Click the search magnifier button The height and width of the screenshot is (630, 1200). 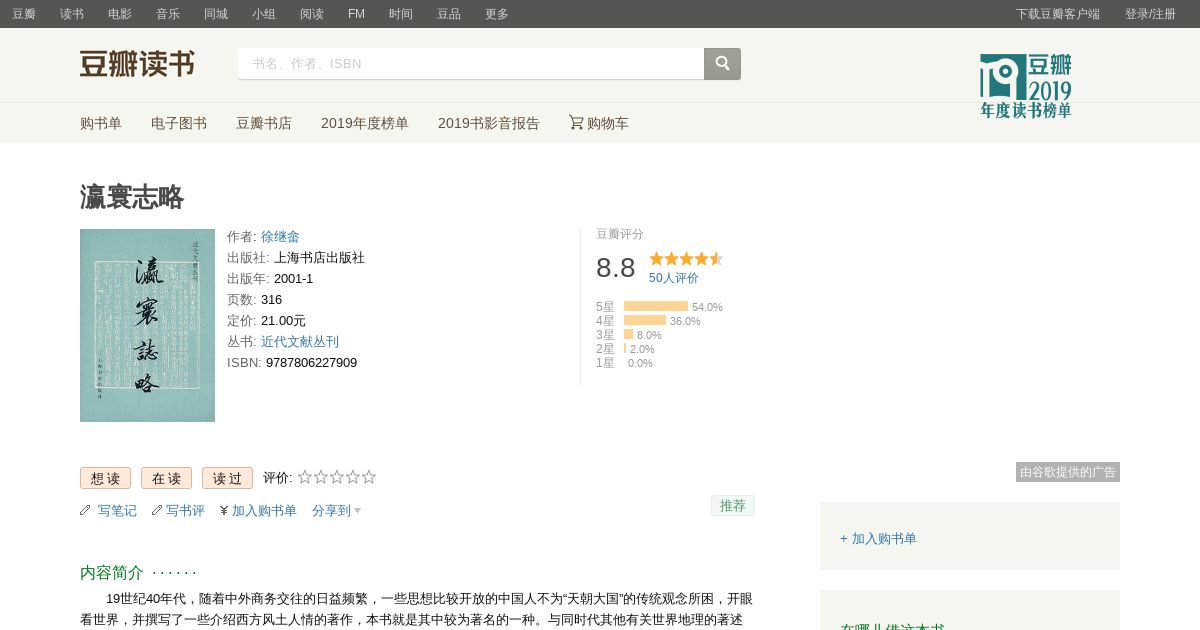[x=722, y=64]
